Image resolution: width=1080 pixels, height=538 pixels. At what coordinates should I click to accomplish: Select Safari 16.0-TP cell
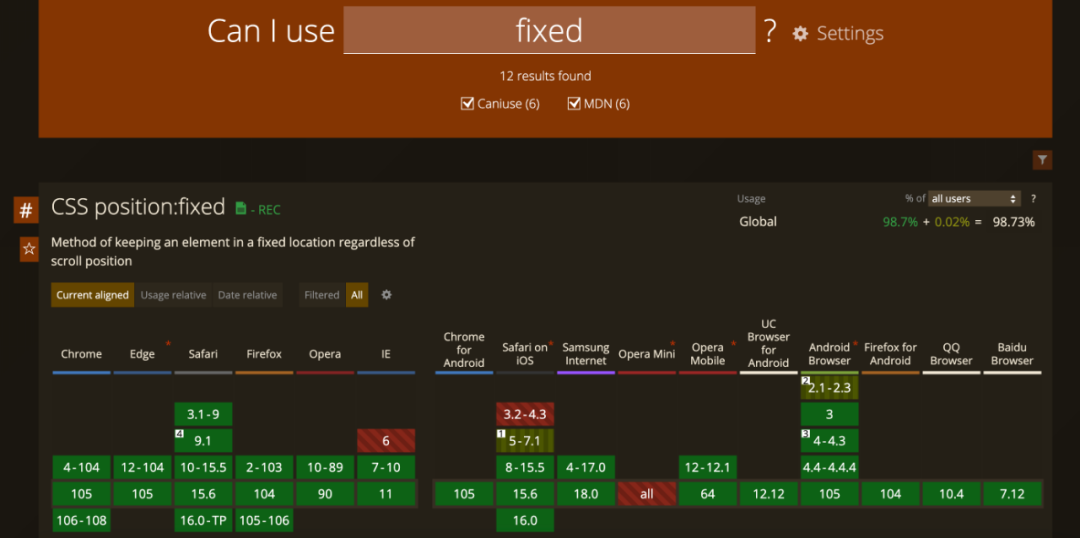[203, 520]
